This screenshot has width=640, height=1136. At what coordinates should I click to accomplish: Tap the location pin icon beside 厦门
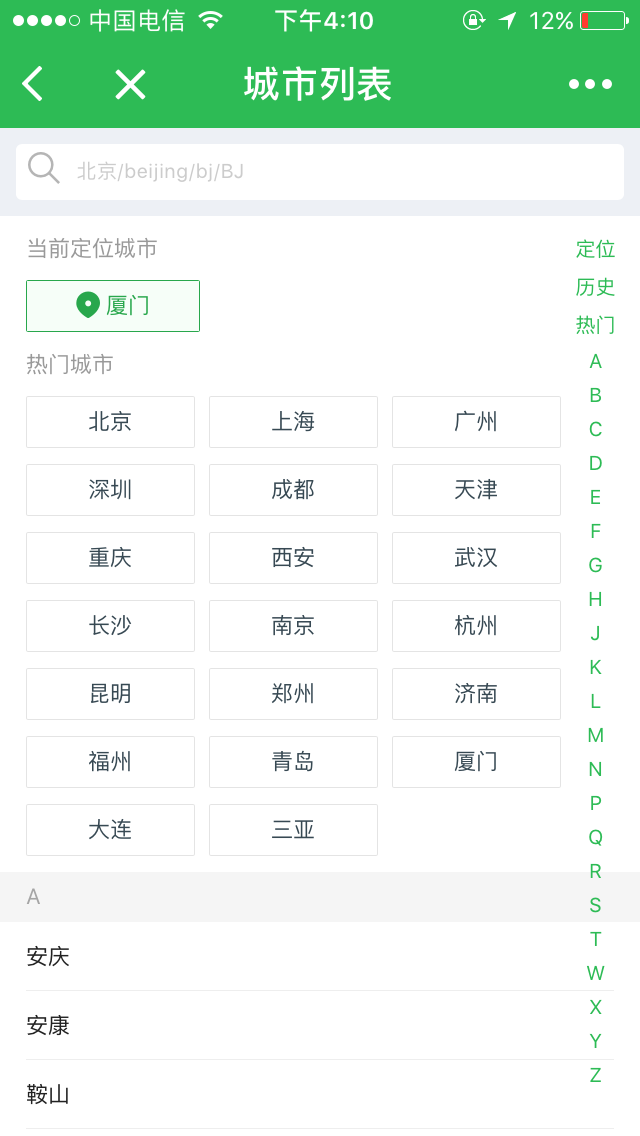(88, 305)
